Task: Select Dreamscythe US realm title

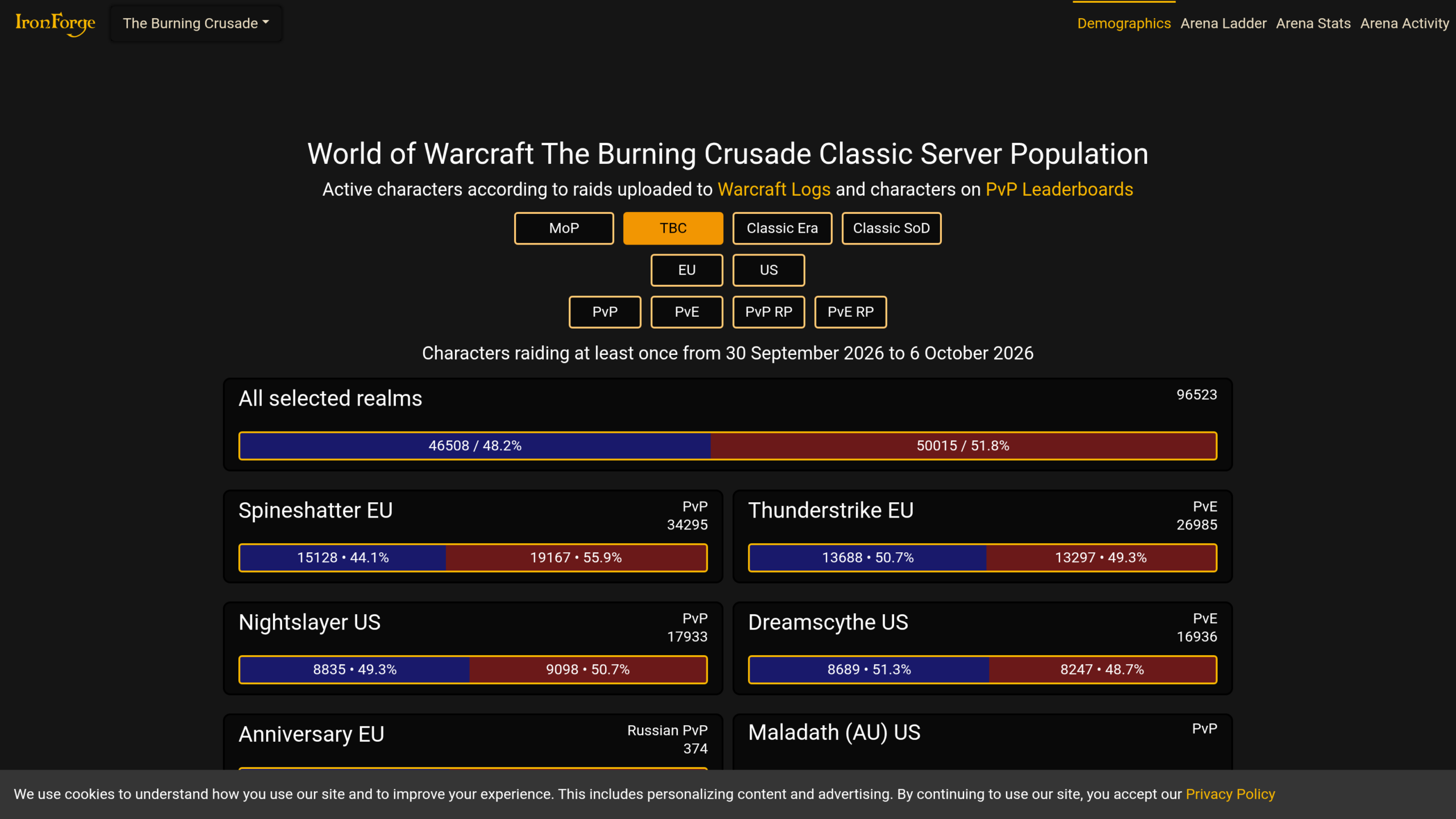Action: coord(828,622)
